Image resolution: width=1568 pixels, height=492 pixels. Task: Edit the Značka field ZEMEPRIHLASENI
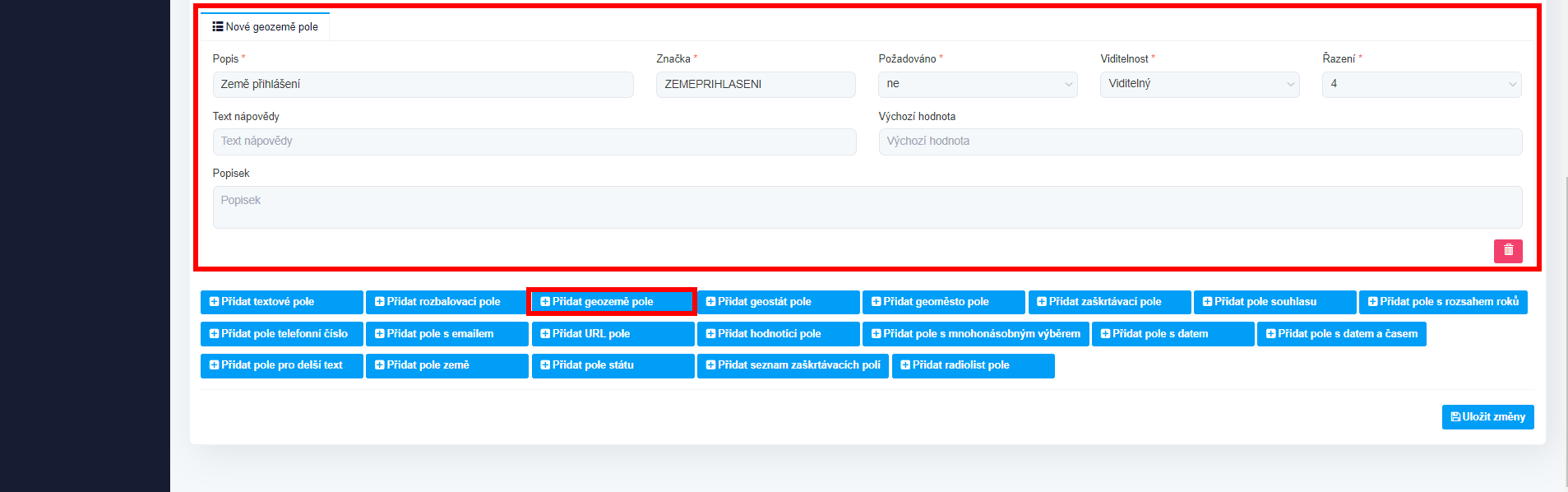click(x=756, y=85)
